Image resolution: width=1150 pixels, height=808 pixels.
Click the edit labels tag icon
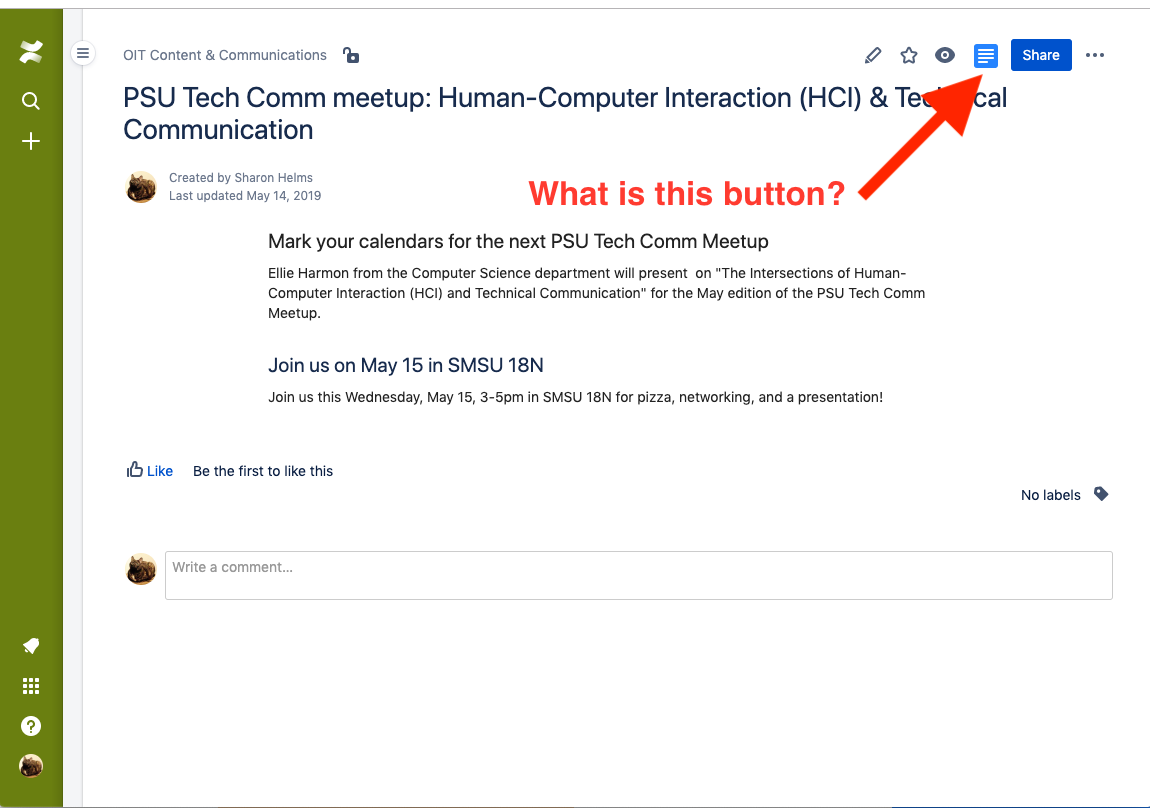click(1101, 494)
